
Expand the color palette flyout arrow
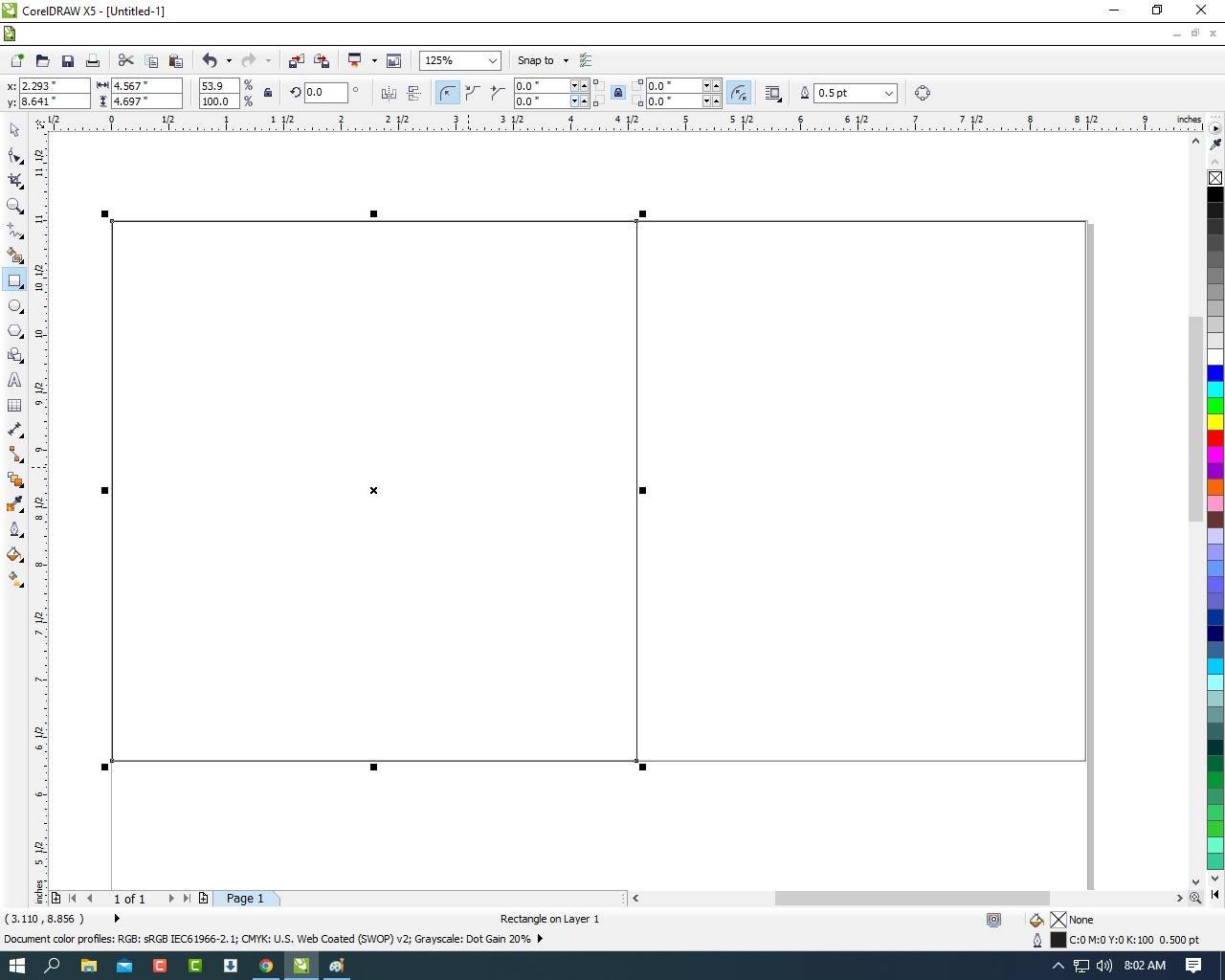[x=1215, y=128]
